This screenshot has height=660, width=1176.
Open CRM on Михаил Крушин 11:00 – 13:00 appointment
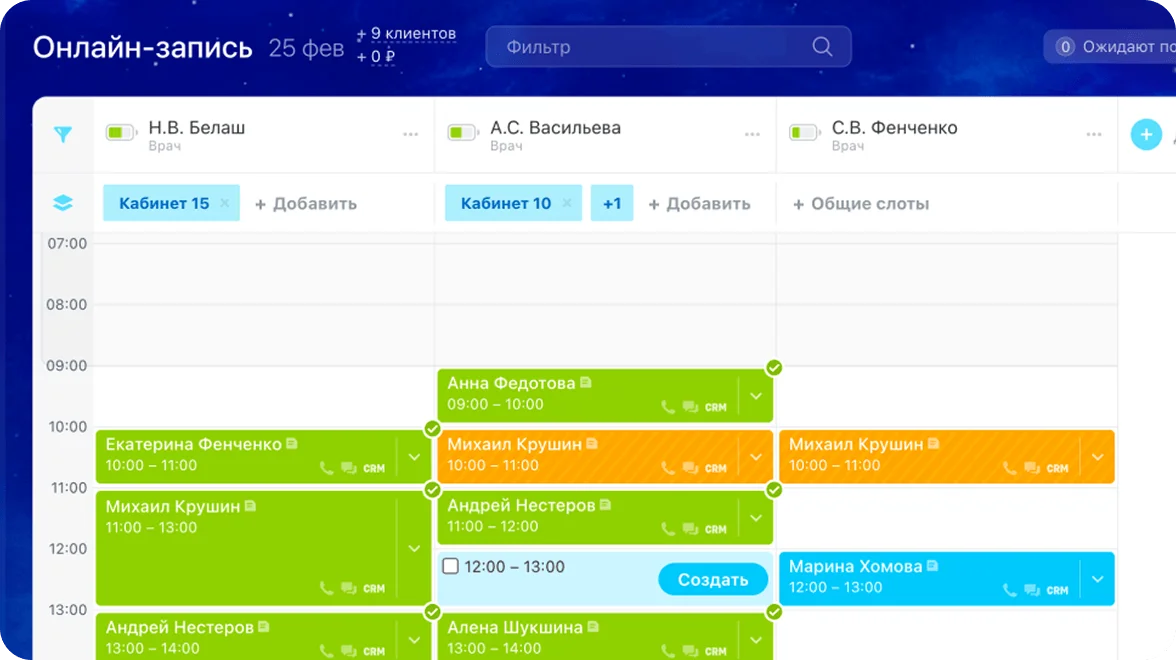click(x=374, y=589)
